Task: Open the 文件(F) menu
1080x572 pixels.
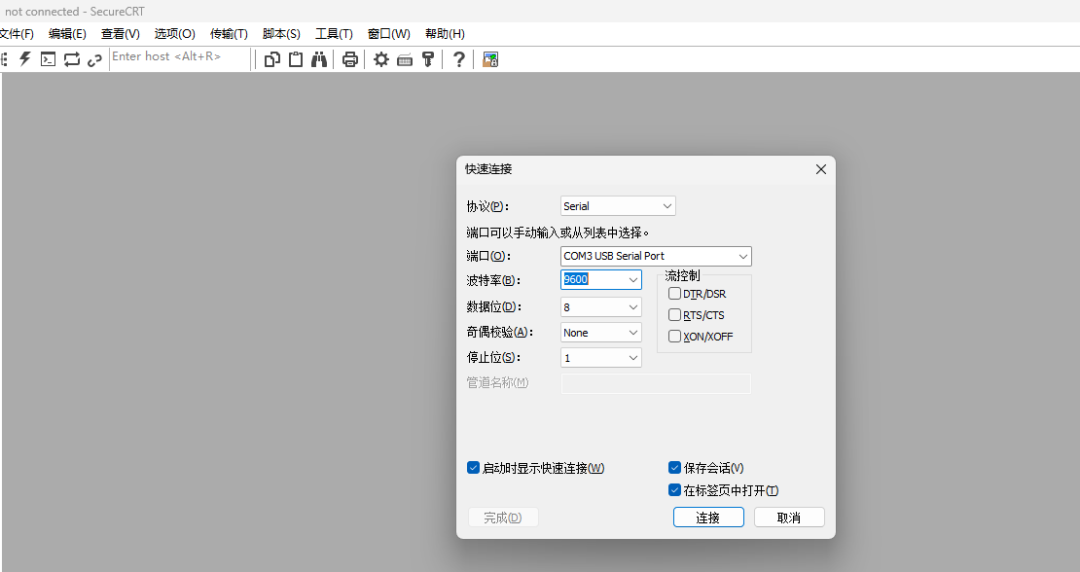Action: click(x=17, y=34)
